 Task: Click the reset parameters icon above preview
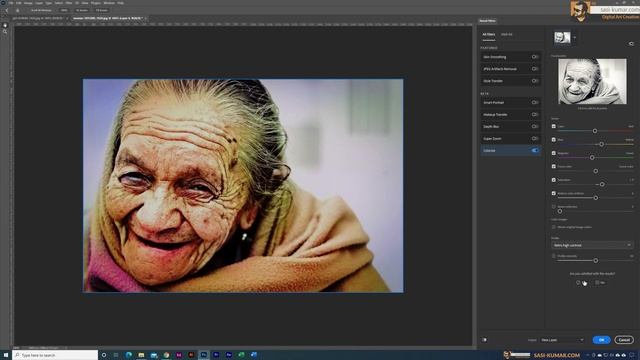click(x=631, y=44)
